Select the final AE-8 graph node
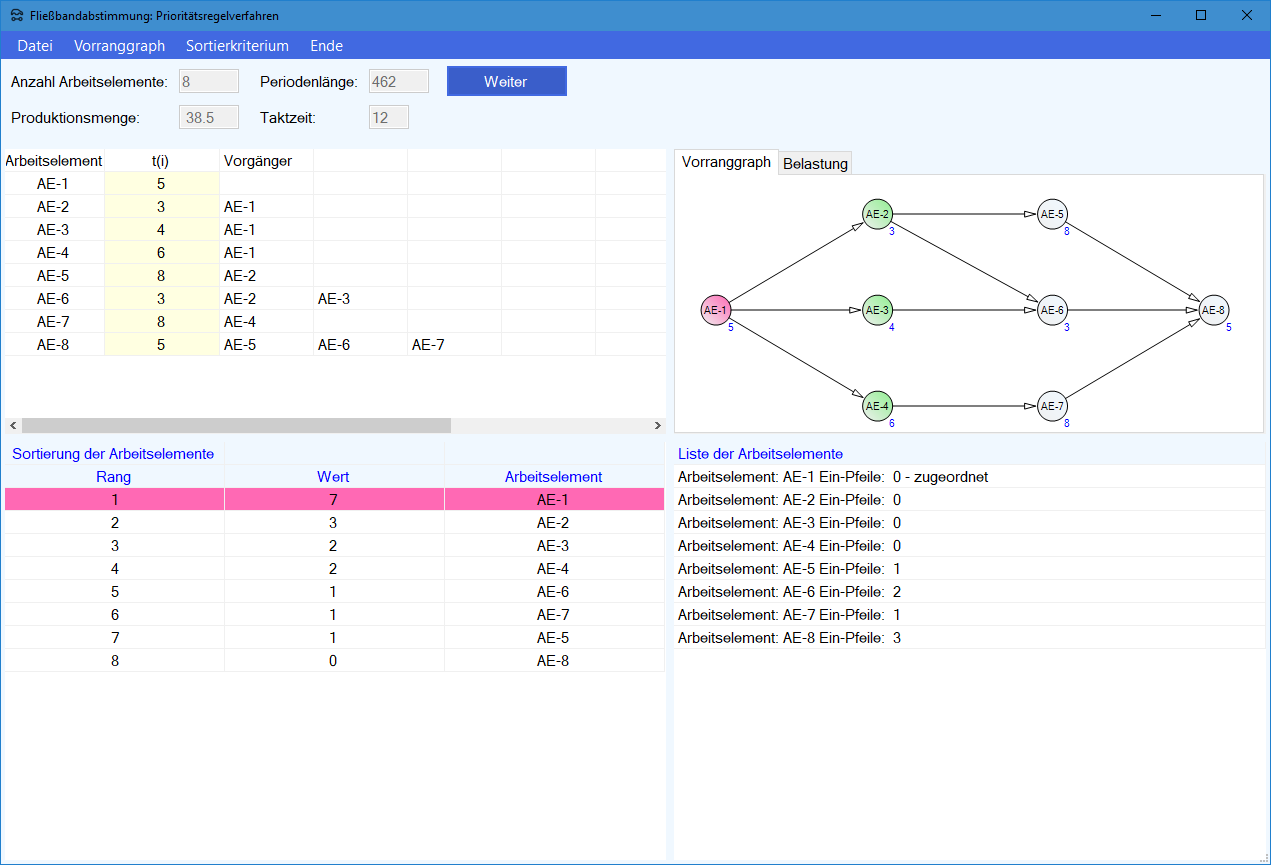The height and width of the screenshot is (865, 1271). tap(1213, 311)
